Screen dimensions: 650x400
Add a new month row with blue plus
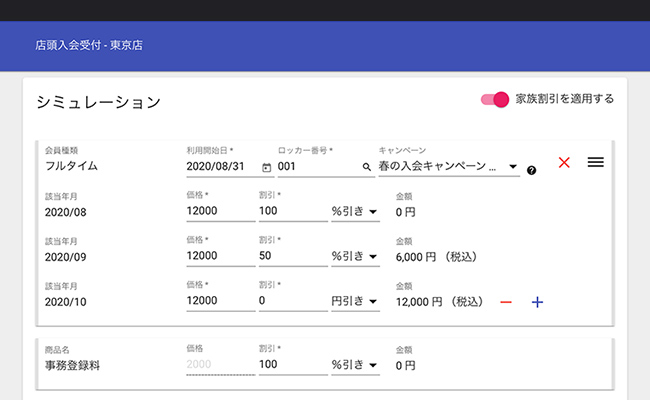coord(537,302)
